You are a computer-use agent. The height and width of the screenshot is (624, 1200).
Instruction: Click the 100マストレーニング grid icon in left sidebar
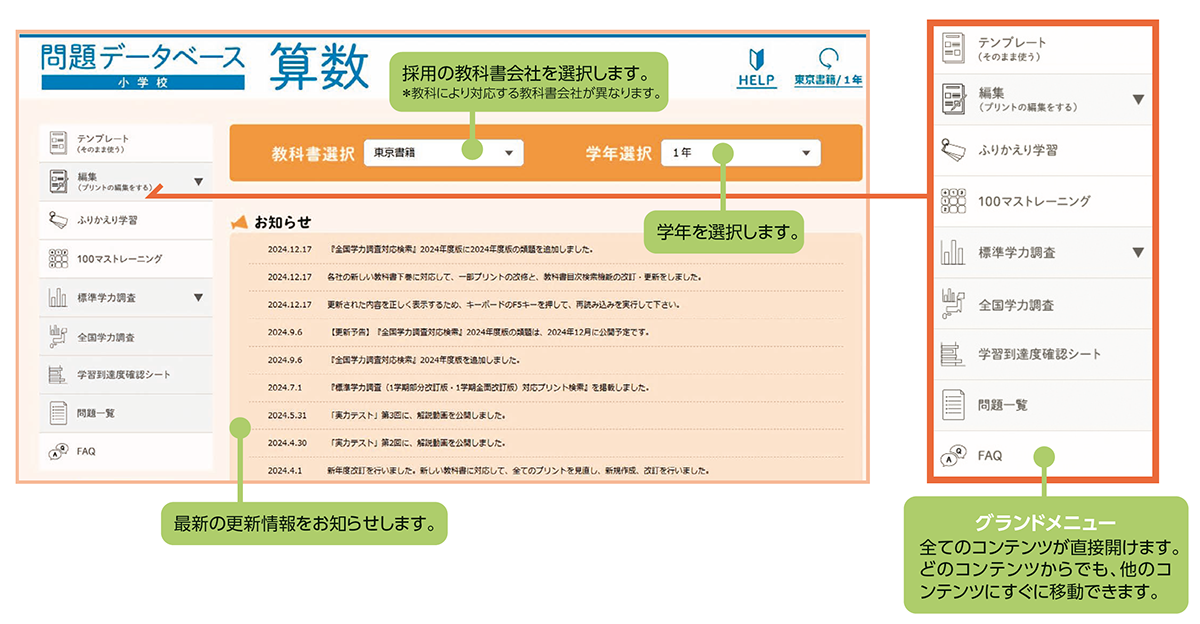pos(58,259)
